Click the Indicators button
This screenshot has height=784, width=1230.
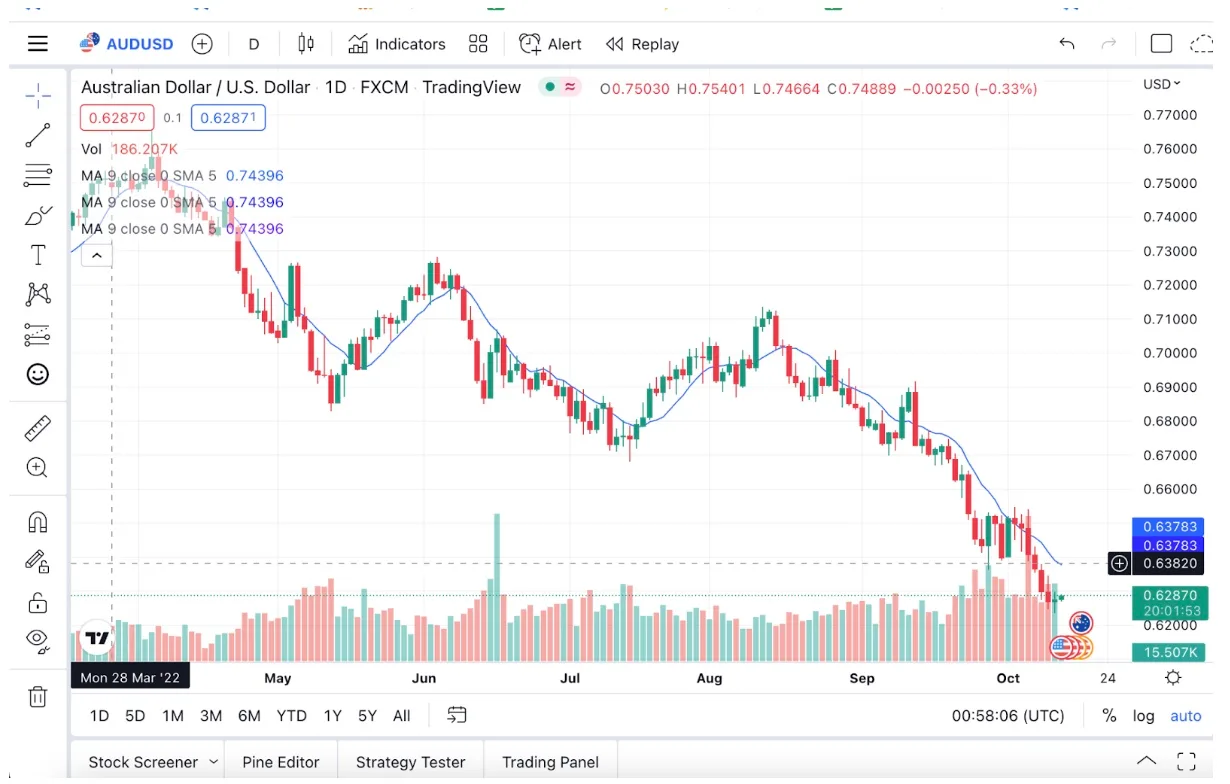pyautogui.click(x=397, y=44)
